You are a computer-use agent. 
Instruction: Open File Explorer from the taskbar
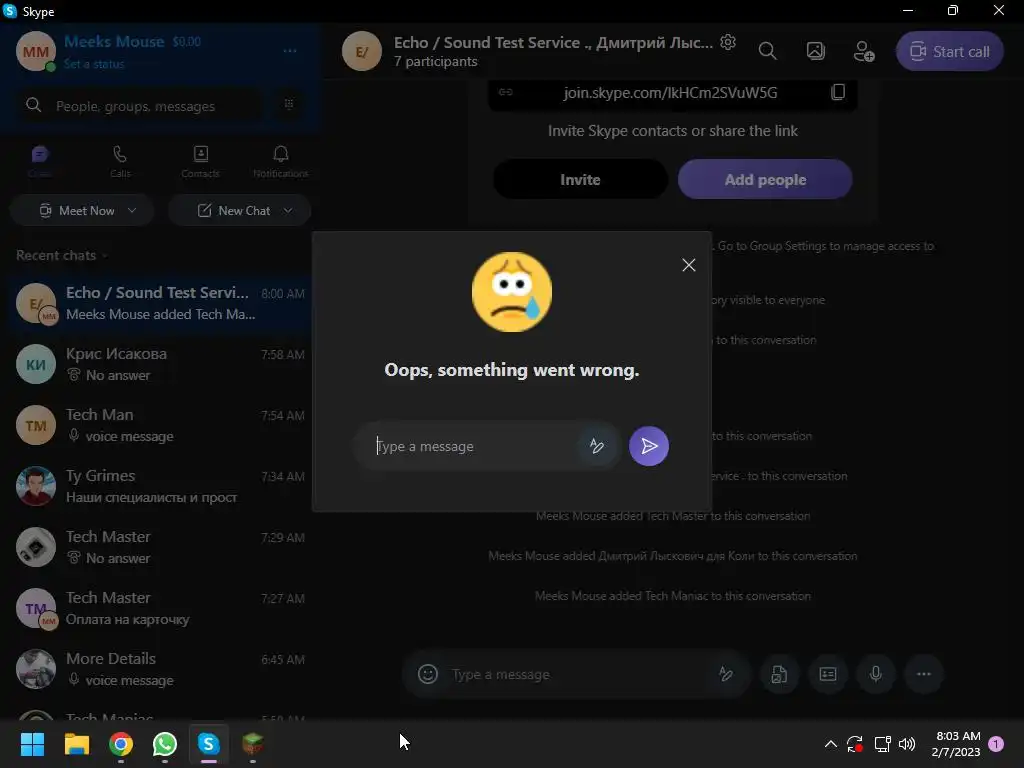(x=76, y=744)
